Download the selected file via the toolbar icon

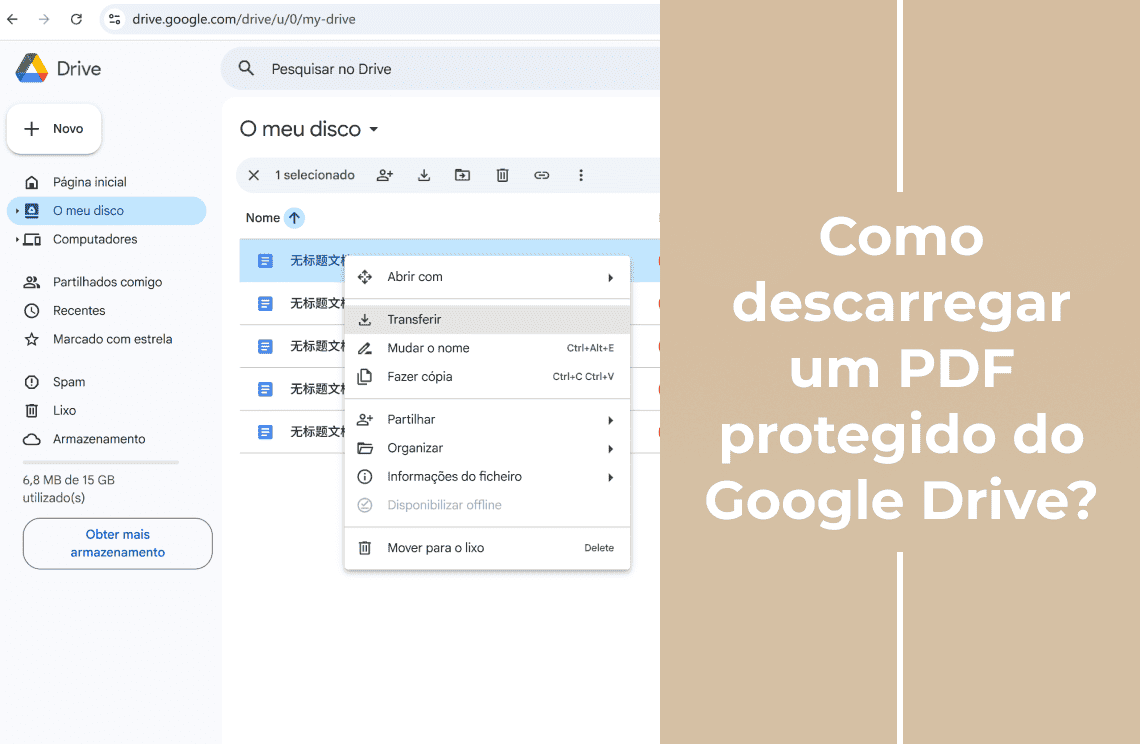click(x=423, y=175)
